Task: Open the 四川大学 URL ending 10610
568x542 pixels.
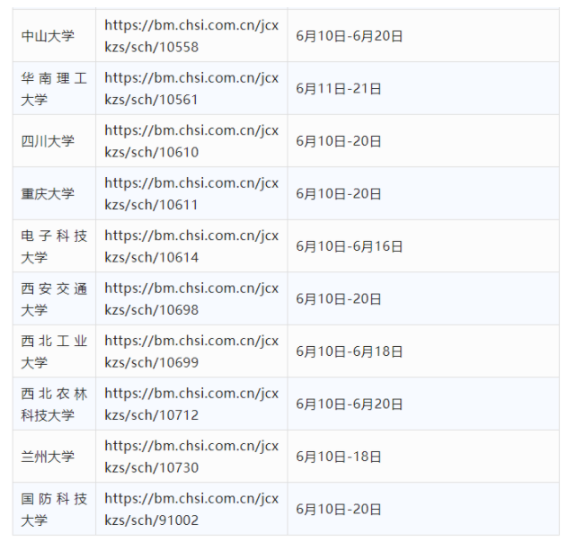Action: [x=191, y=141]
